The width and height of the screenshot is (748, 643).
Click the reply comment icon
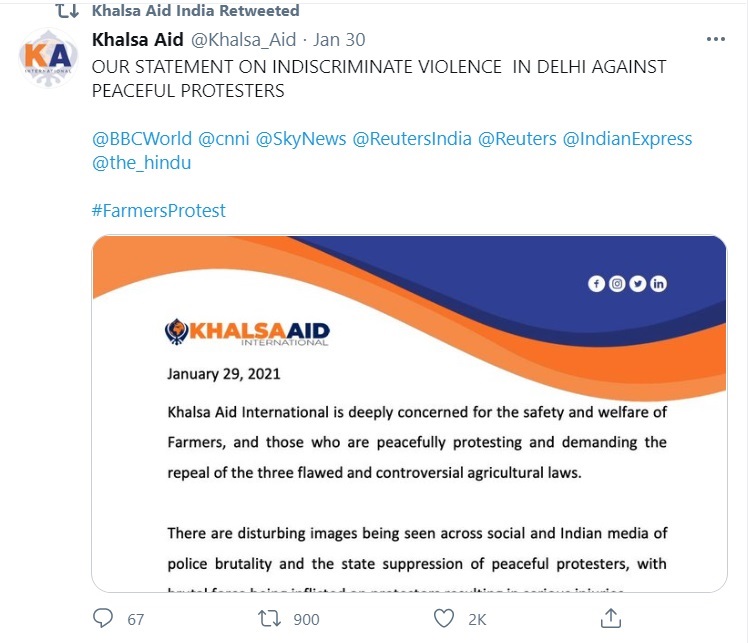pyautogui.click(x=104, y=620)
